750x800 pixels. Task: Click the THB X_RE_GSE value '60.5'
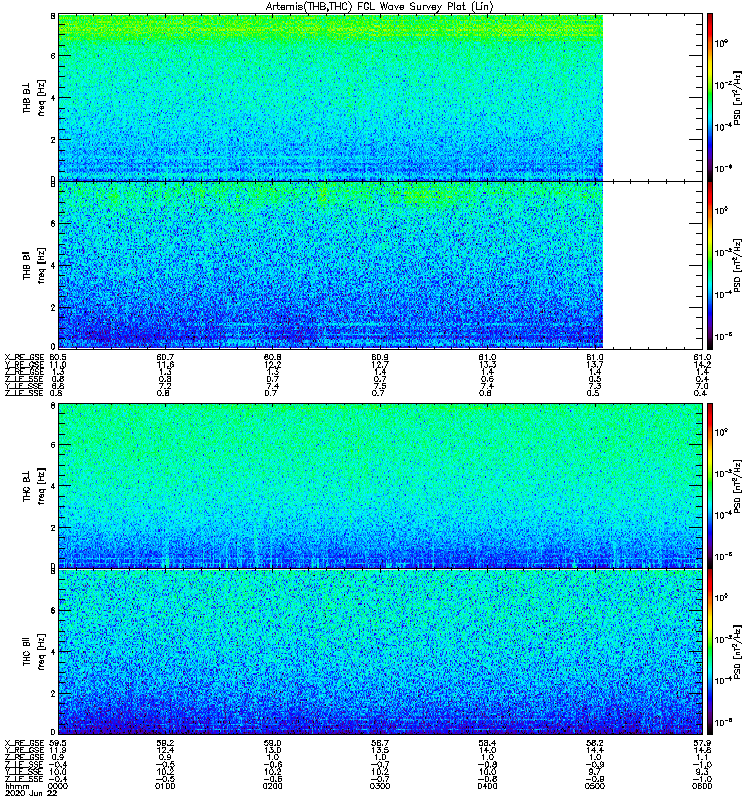coord(58,358)
